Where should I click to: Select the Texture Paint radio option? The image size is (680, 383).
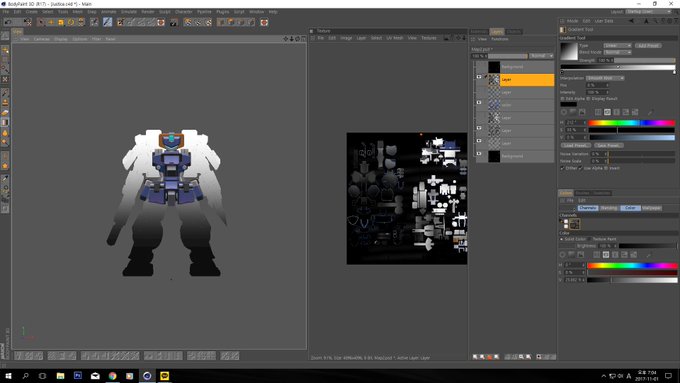tap(590, 239)
